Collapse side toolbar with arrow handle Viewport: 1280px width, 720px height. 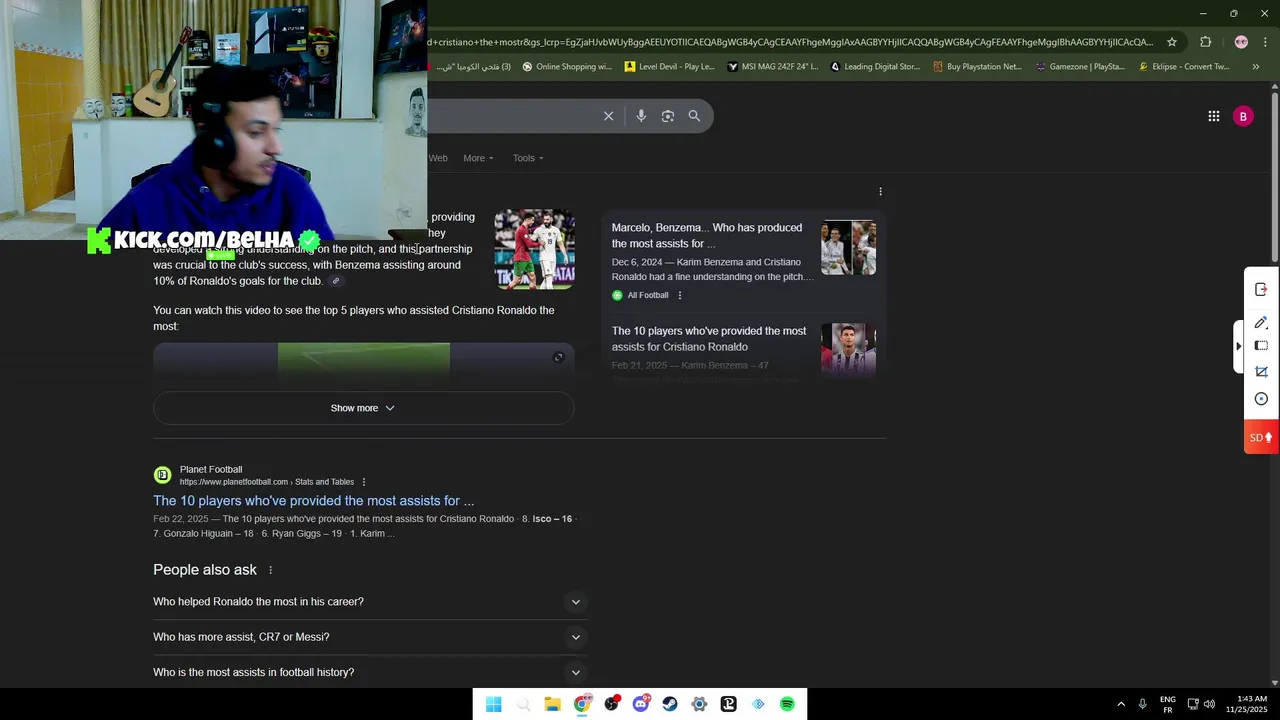tap(1239, 346)
